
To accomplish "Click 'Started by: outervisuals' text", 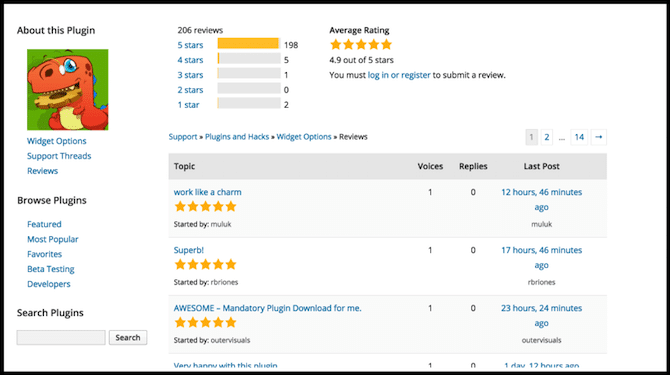I will click(x=212, y=340).
